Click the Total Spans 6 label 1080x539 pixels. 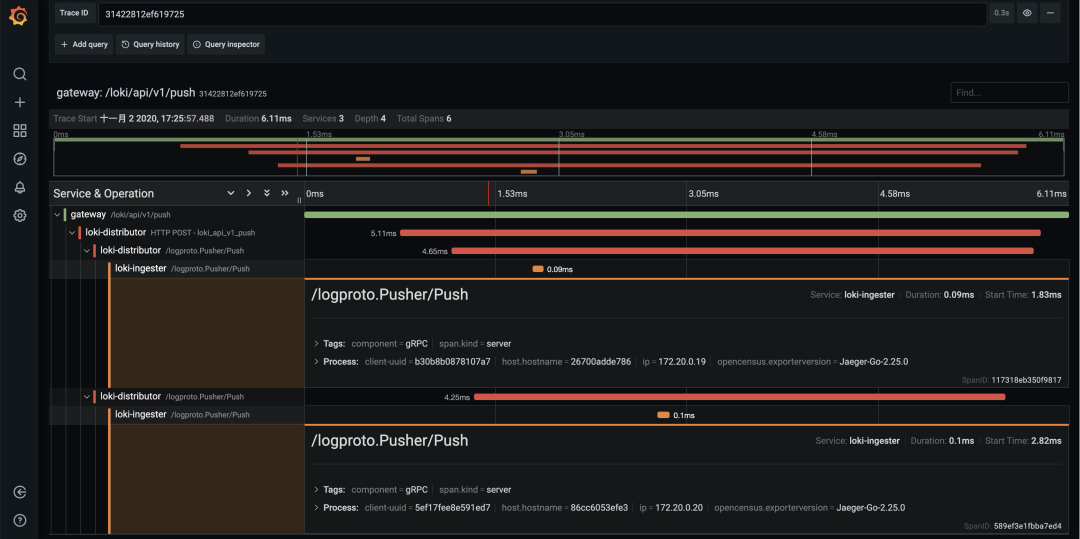[x=424, y=118]
